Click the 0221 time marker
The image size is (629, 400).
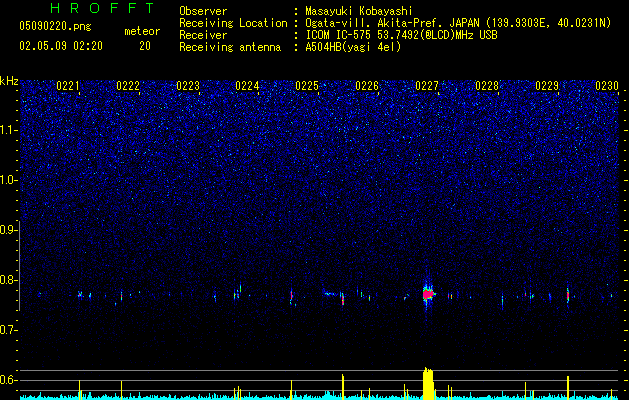[68, 86]
